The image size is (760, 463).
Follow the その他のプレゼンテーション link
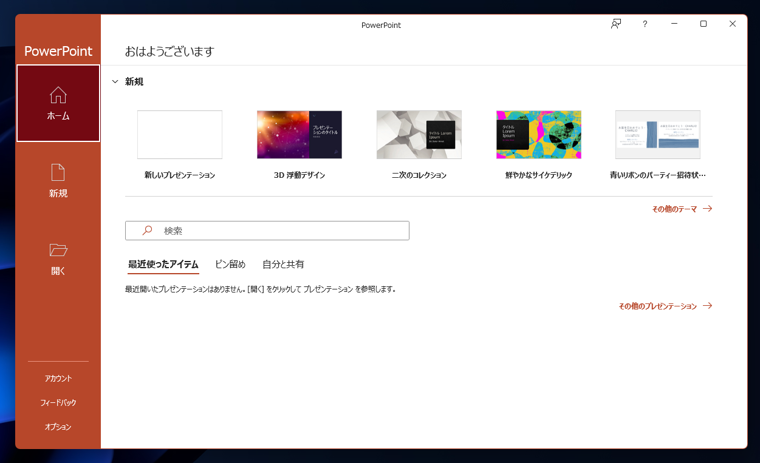[x=665, y=306]
